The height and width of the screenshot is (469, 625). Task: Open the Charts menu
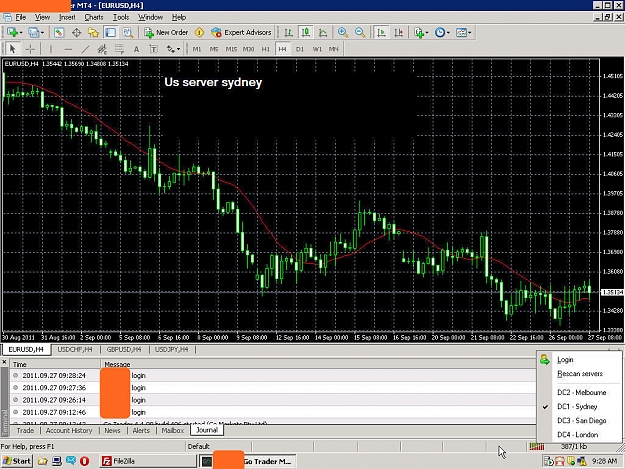pyautogui.click(x=94, y=17)
